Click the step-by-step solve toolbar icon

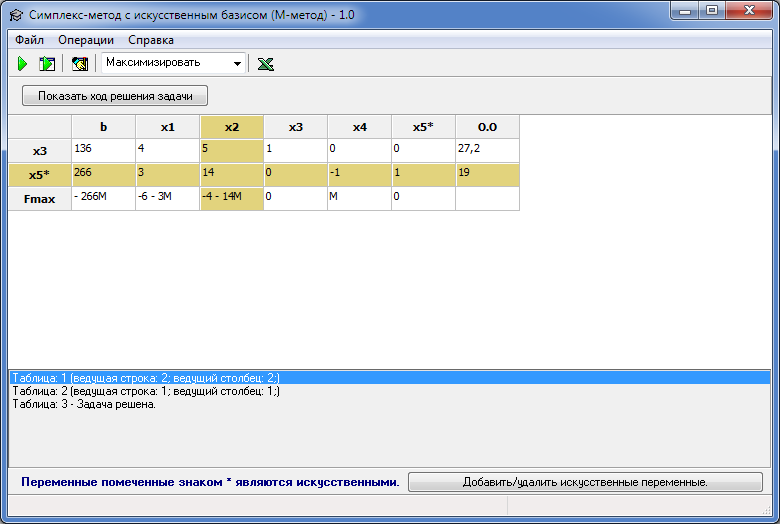click(x=47, y=64)
